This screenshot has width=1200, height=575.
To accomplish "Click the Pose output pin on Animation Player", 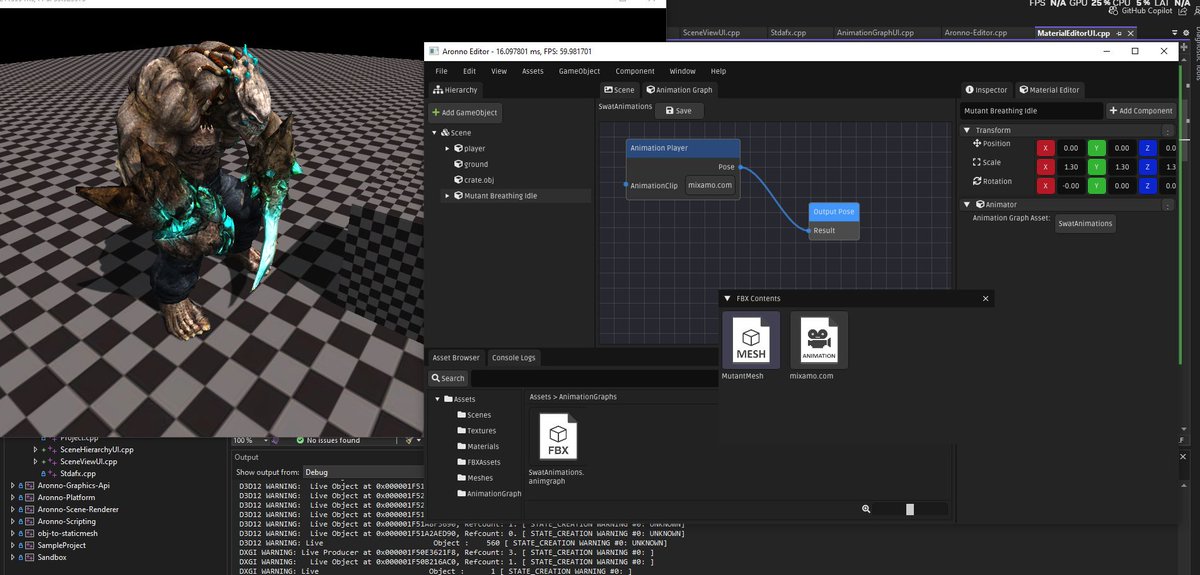I will [740, 167].
